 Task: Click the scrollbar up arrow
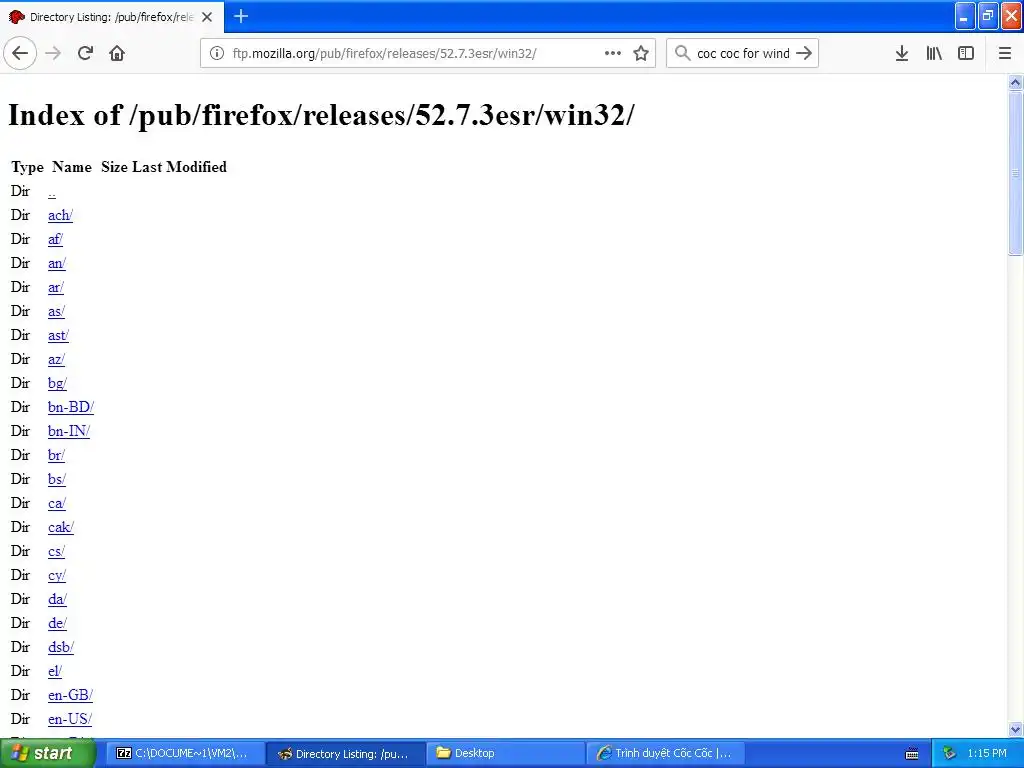1015,83
